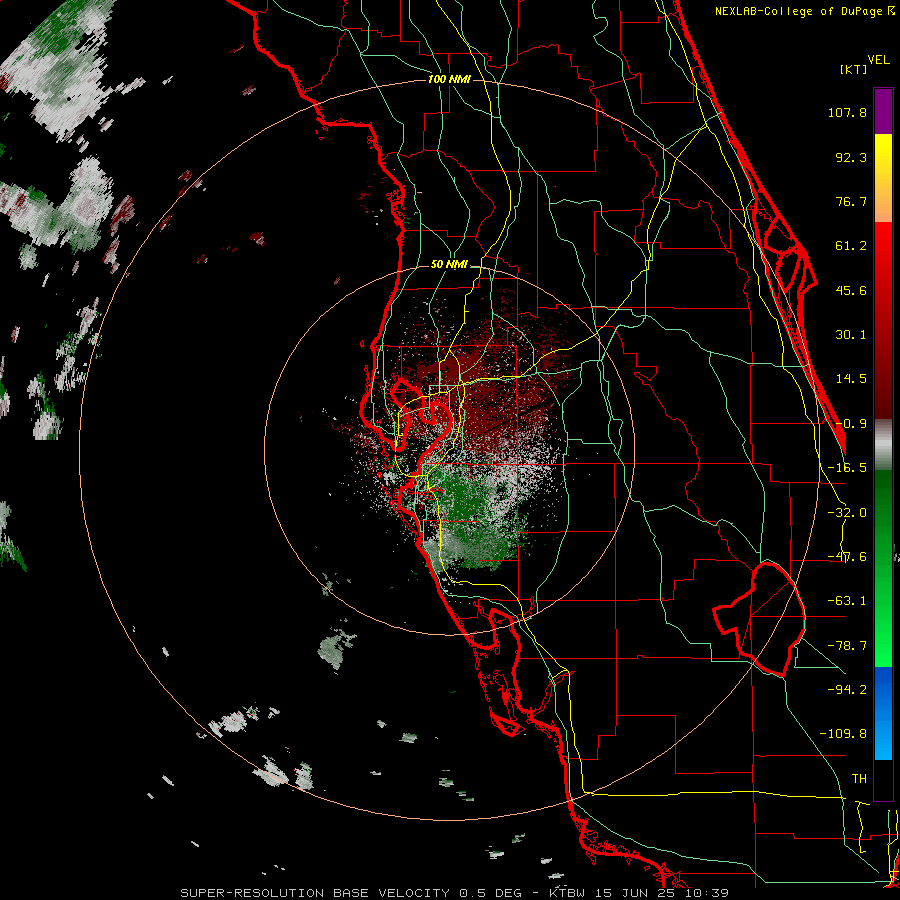Click the -94.2 velocity scale value

847,689
